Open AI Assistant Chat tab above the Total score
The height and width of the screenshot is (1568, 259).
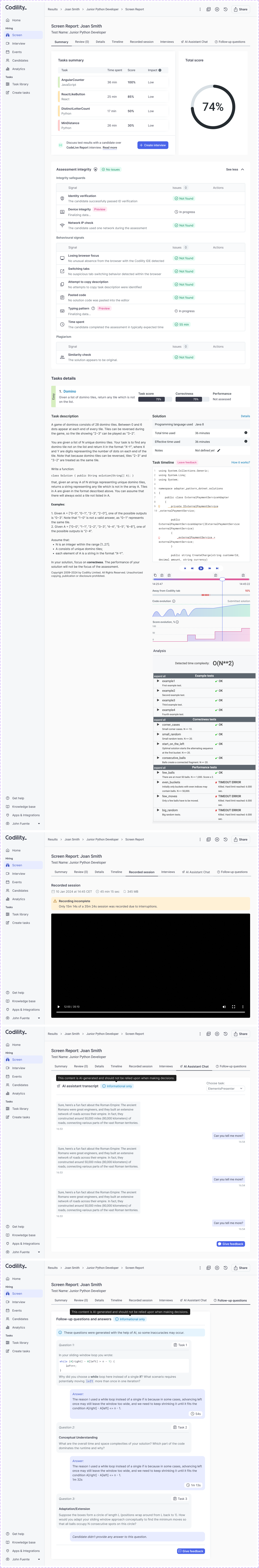tap(194, 42)
